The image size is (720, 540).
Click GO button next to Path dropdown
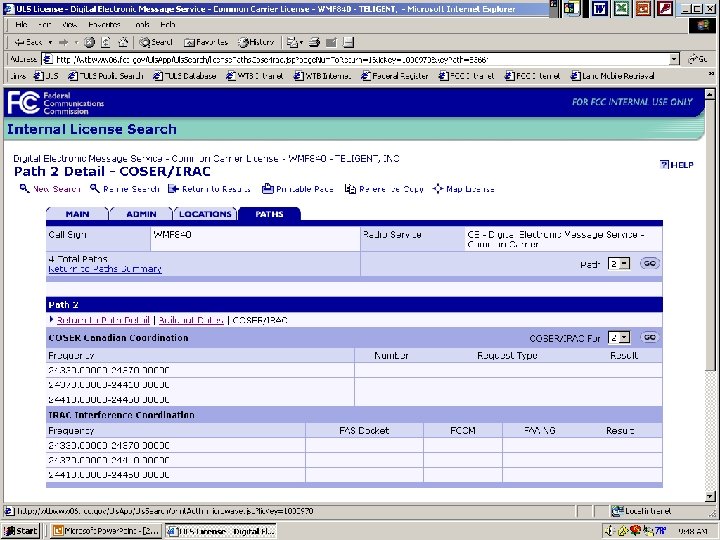(x=649, y=264)
